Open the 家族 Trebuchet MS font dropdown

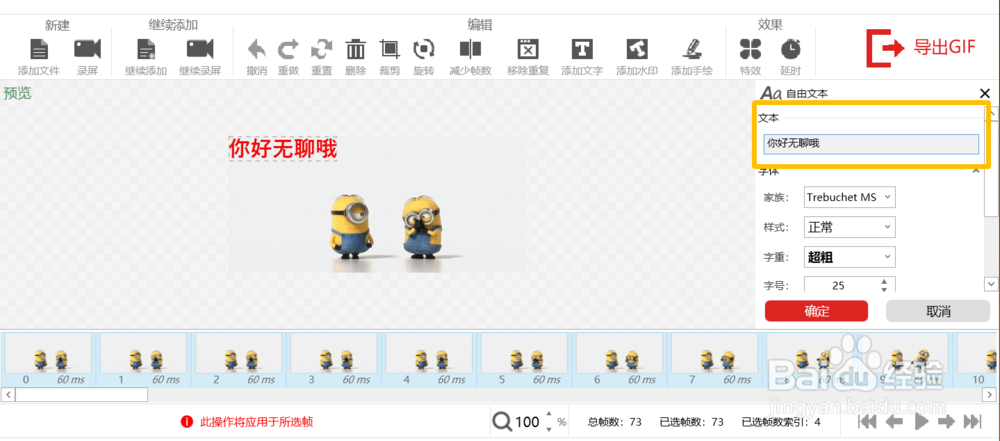tap(849, 197)
